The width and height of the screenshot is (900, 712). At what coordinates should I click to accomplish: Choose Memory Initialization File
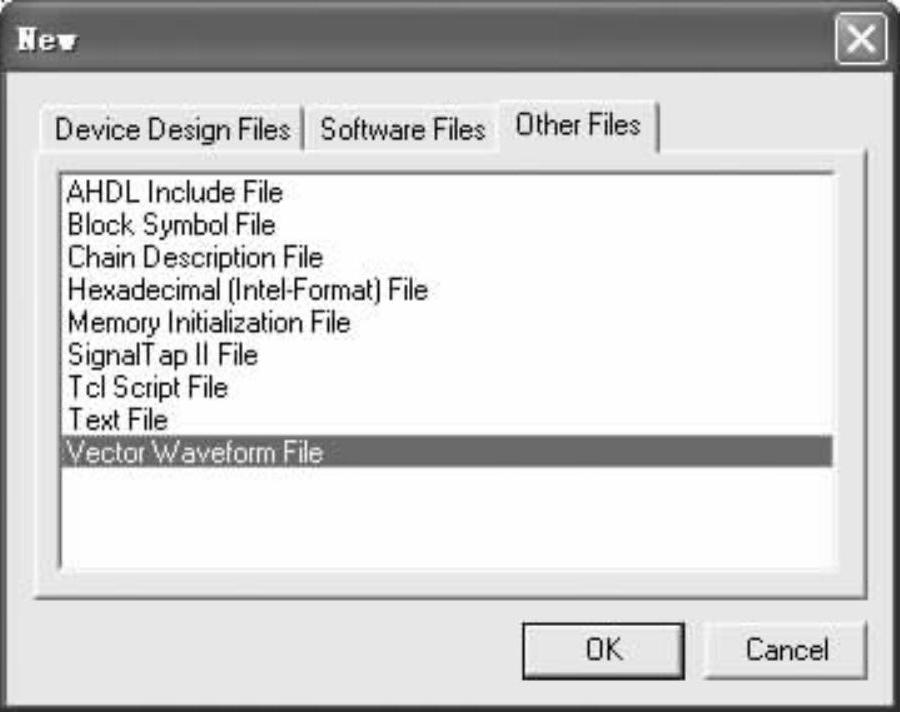coord(208,323)
